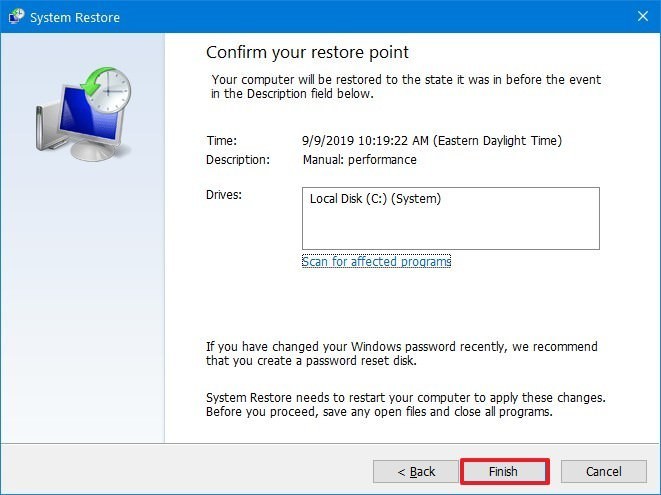Click the intro text about restoring state

click(406, 87)
